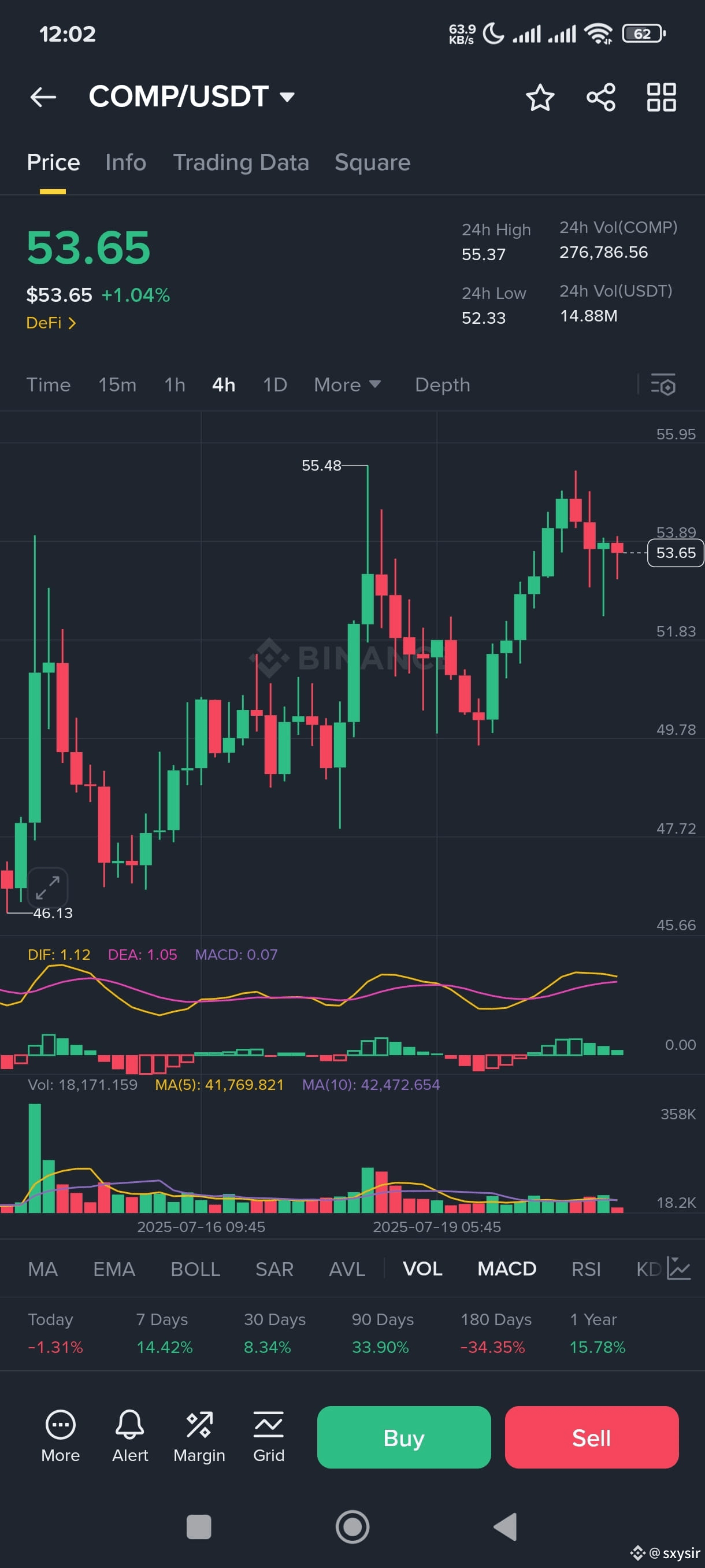Expand the More timeframes dropdown

click(x=347, y=384)
